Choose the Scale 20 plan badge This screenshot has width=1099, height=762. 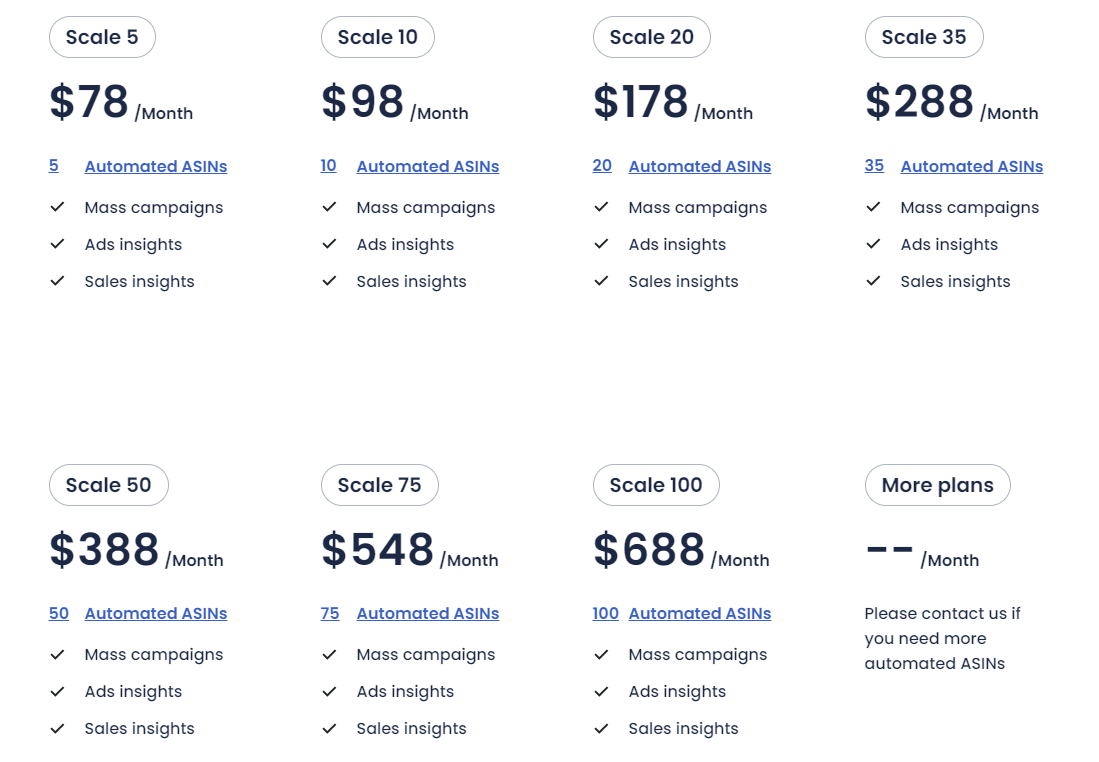tap(652, 37)
